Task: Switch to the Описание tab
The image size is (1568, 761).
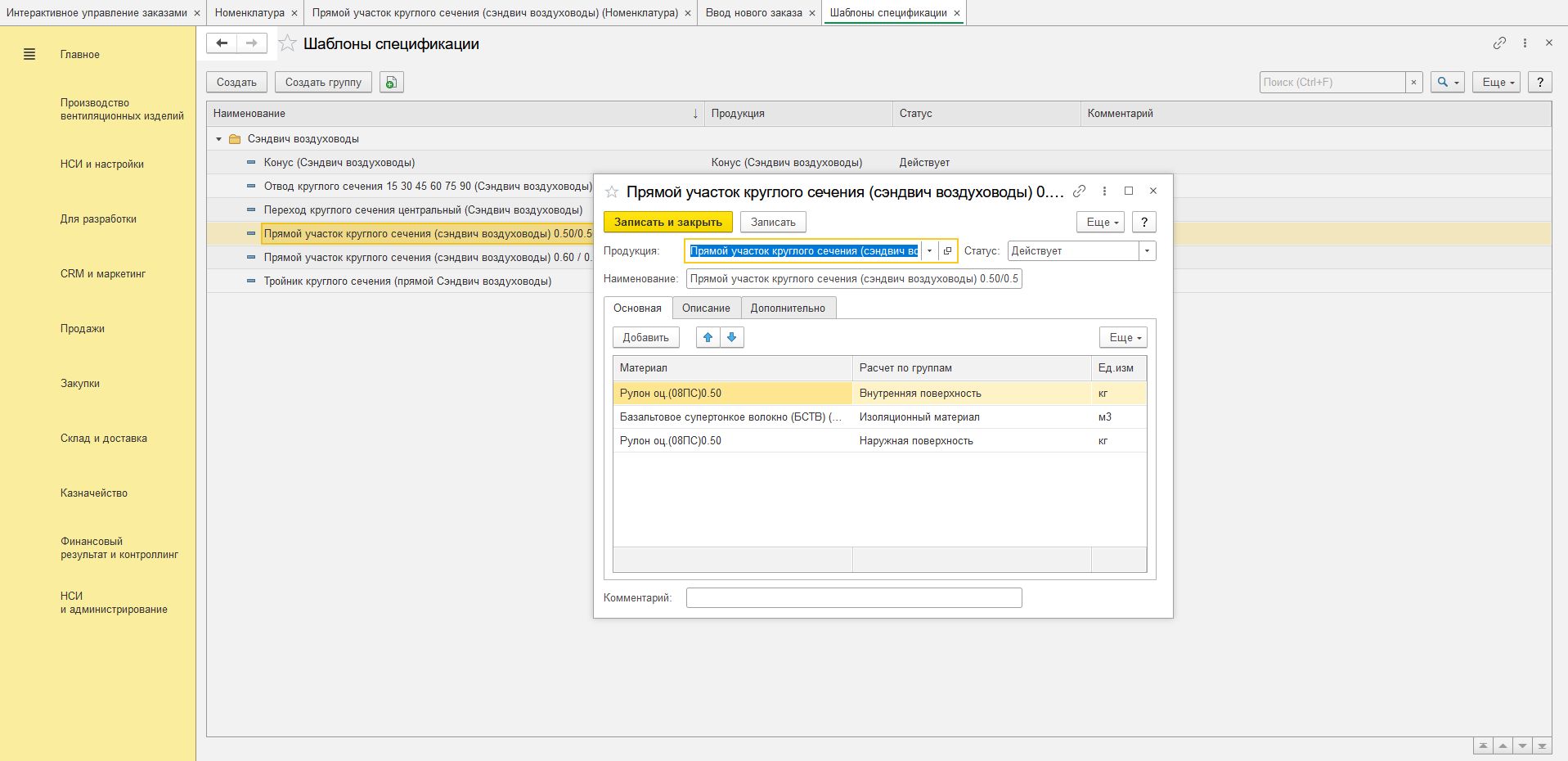Action: [x=706, y=308]
